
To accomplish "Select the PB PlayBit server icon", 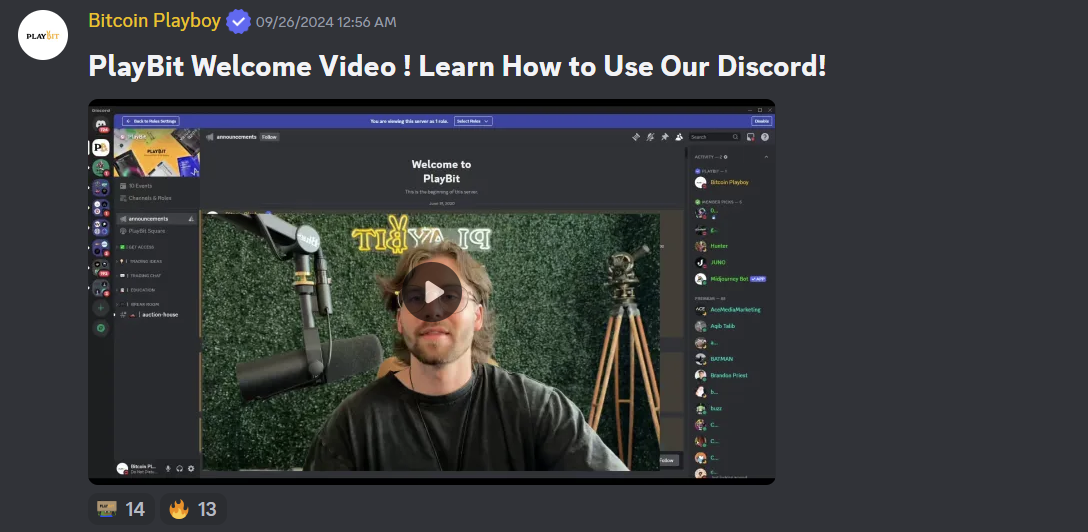I will coord(101,147).
